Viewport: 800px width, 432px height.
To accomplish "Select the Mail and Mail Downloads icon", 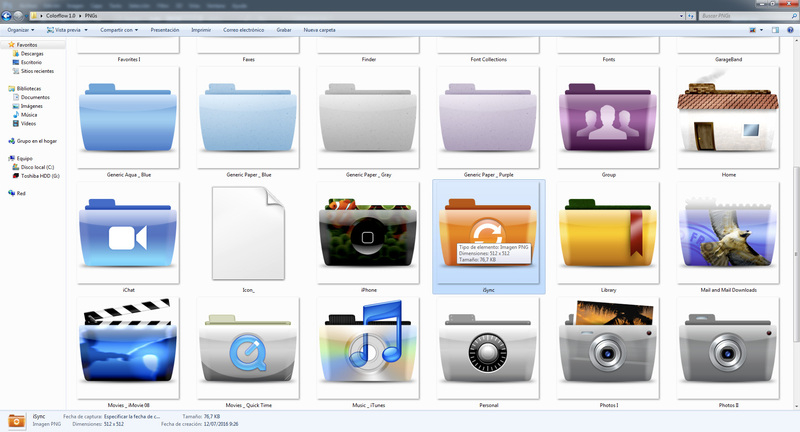I will coord(728,232).
